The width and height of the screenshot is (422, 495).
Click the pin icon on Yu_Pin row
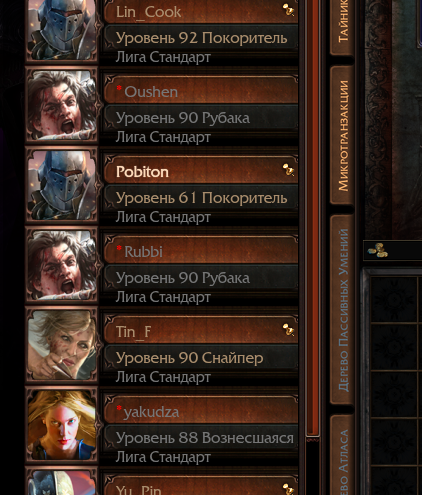[x=288, y=489]
